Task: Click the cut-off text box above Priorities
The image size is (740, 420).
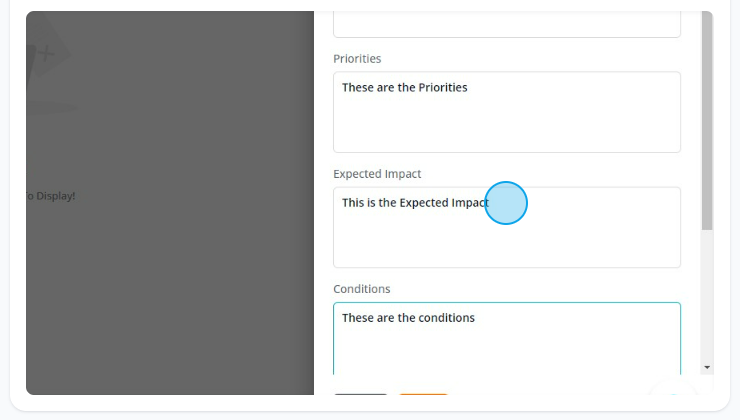Action: tap(507, 25)
